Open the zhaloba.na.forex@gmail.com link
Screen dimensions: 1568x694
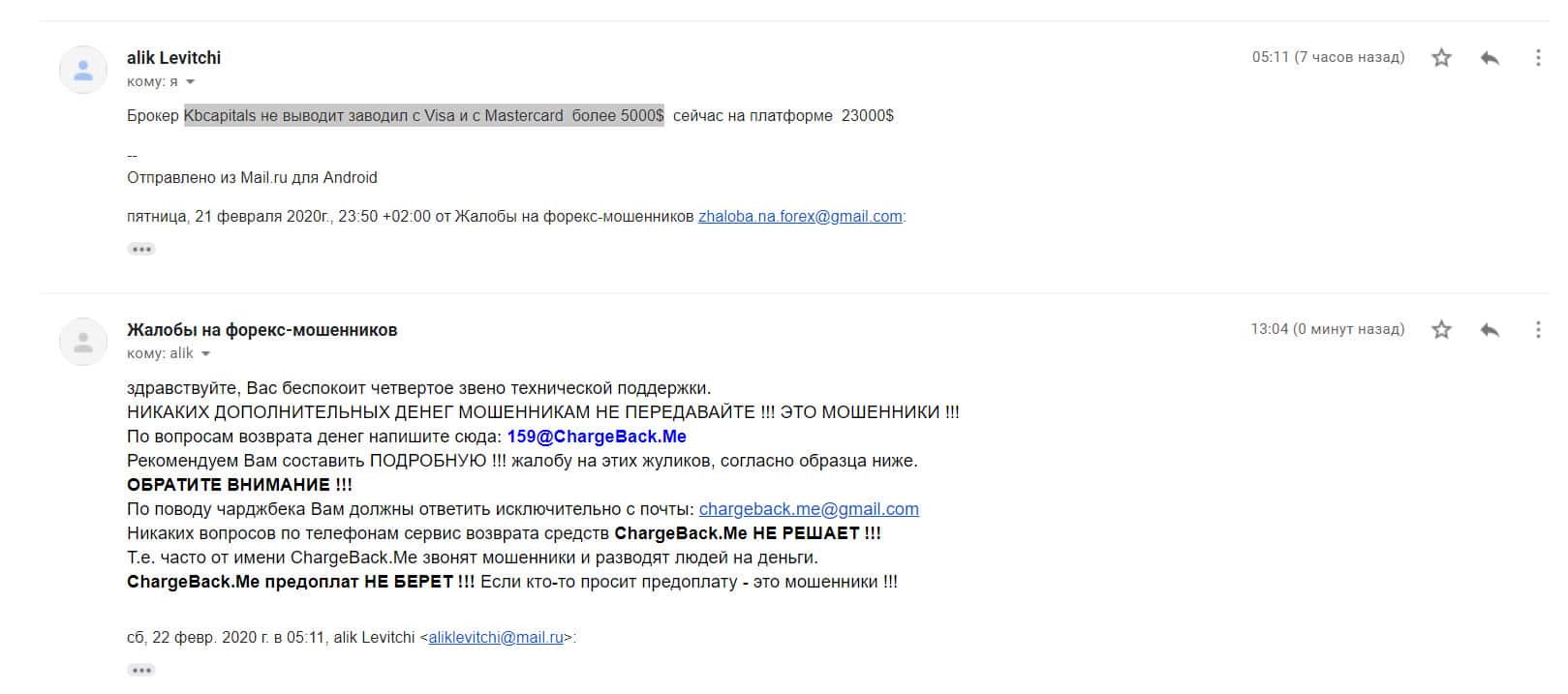coord(800,217)
